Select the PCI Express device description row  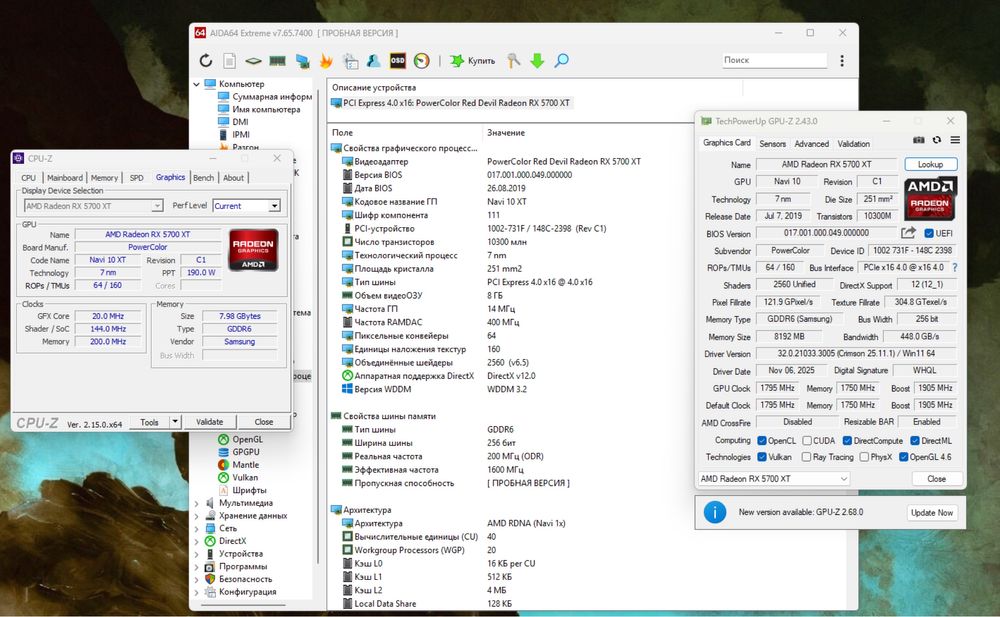[x=450, y=103]
